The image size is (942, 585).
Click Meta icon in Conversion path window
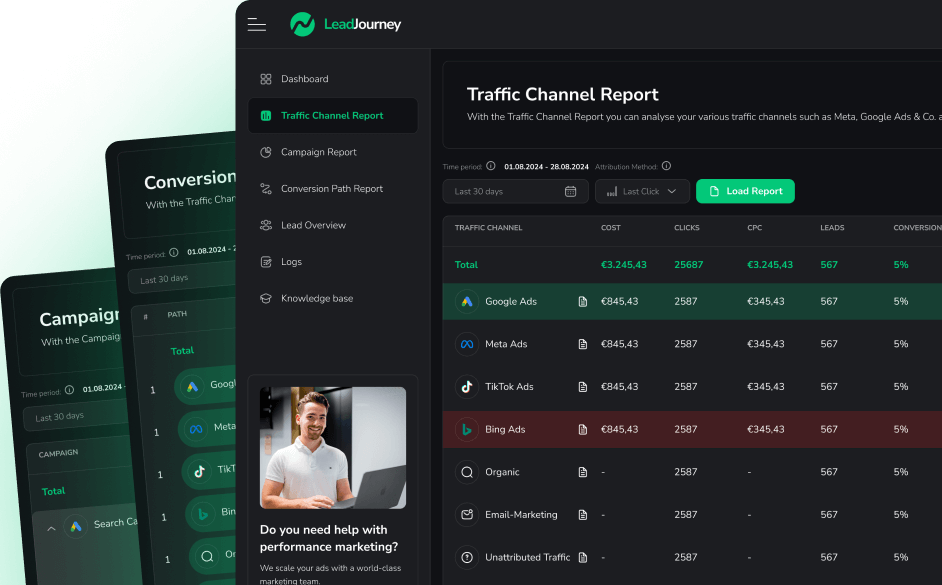pyautogui.click(x=196, y=429)
